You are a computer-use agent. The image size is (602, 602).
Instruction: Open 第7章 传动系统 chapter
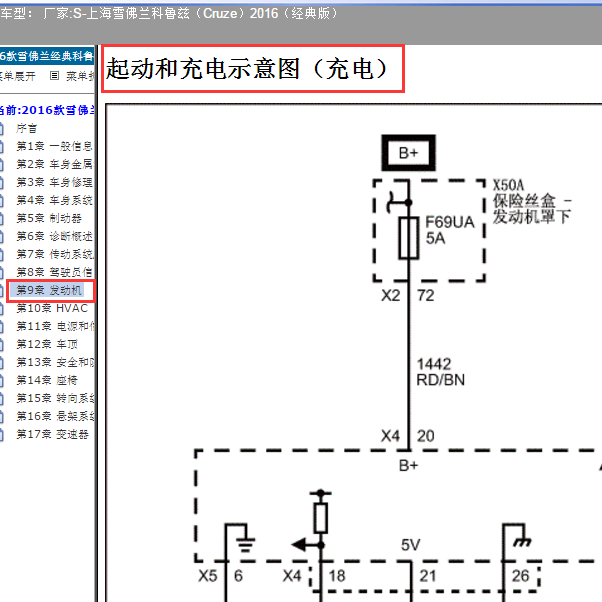coord(54,254)
